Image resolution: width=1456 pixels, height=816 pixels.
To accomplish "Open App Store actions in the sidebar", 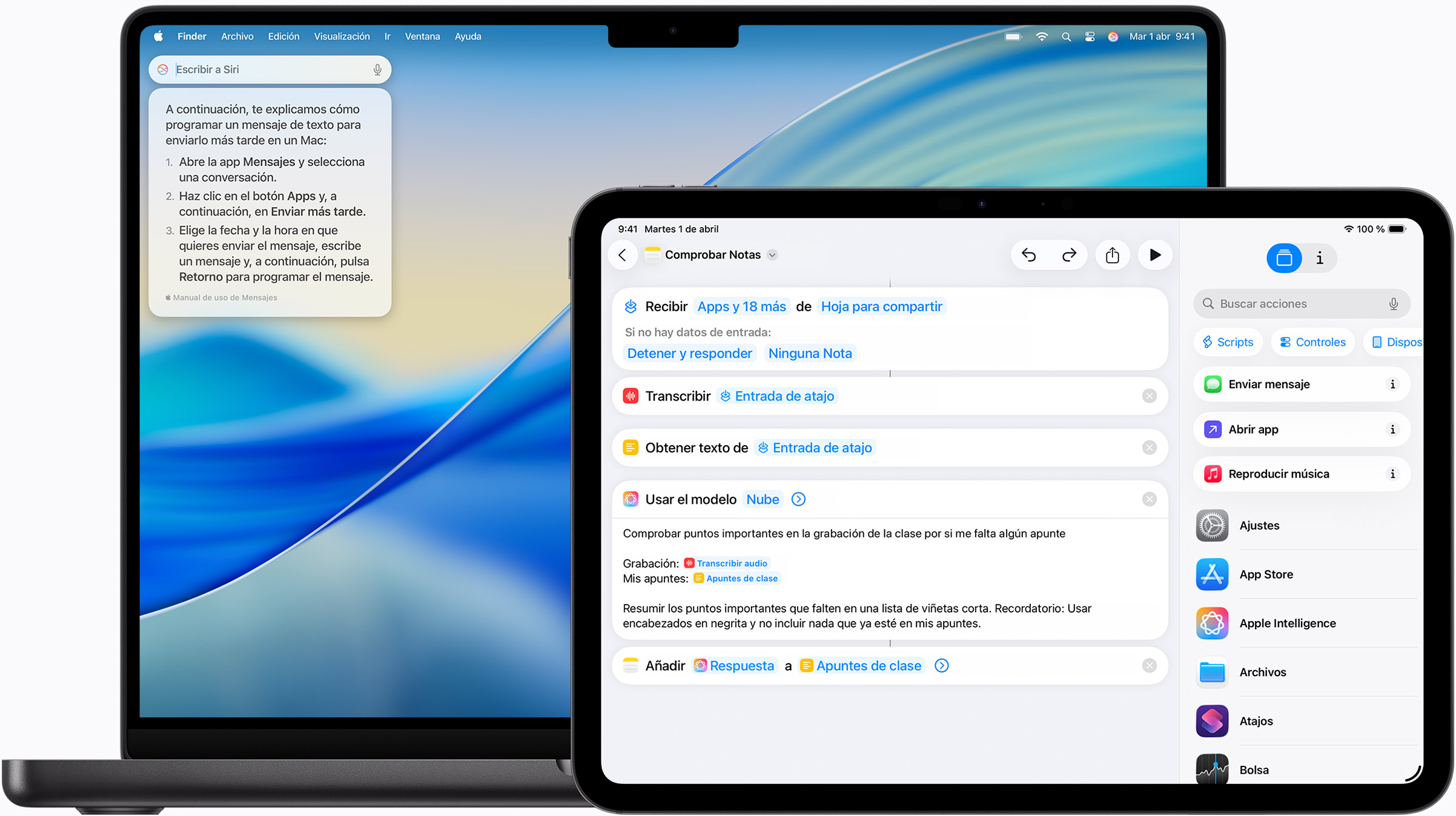I will click(1266, 574).
